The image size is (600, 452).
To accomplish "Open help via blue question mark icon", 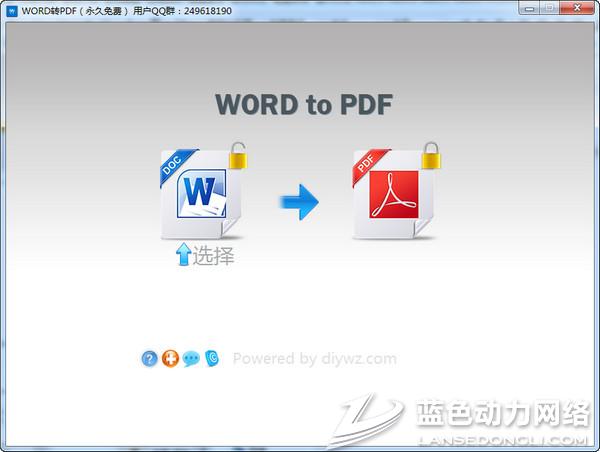I will 150,358.
